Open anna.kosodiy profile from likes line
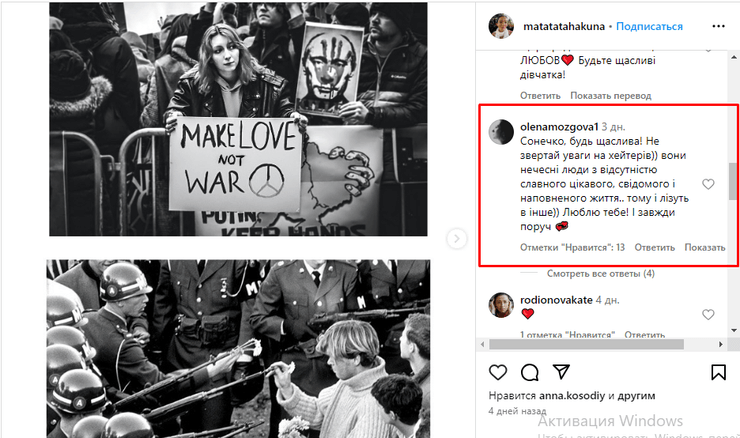 pos(571,395)
